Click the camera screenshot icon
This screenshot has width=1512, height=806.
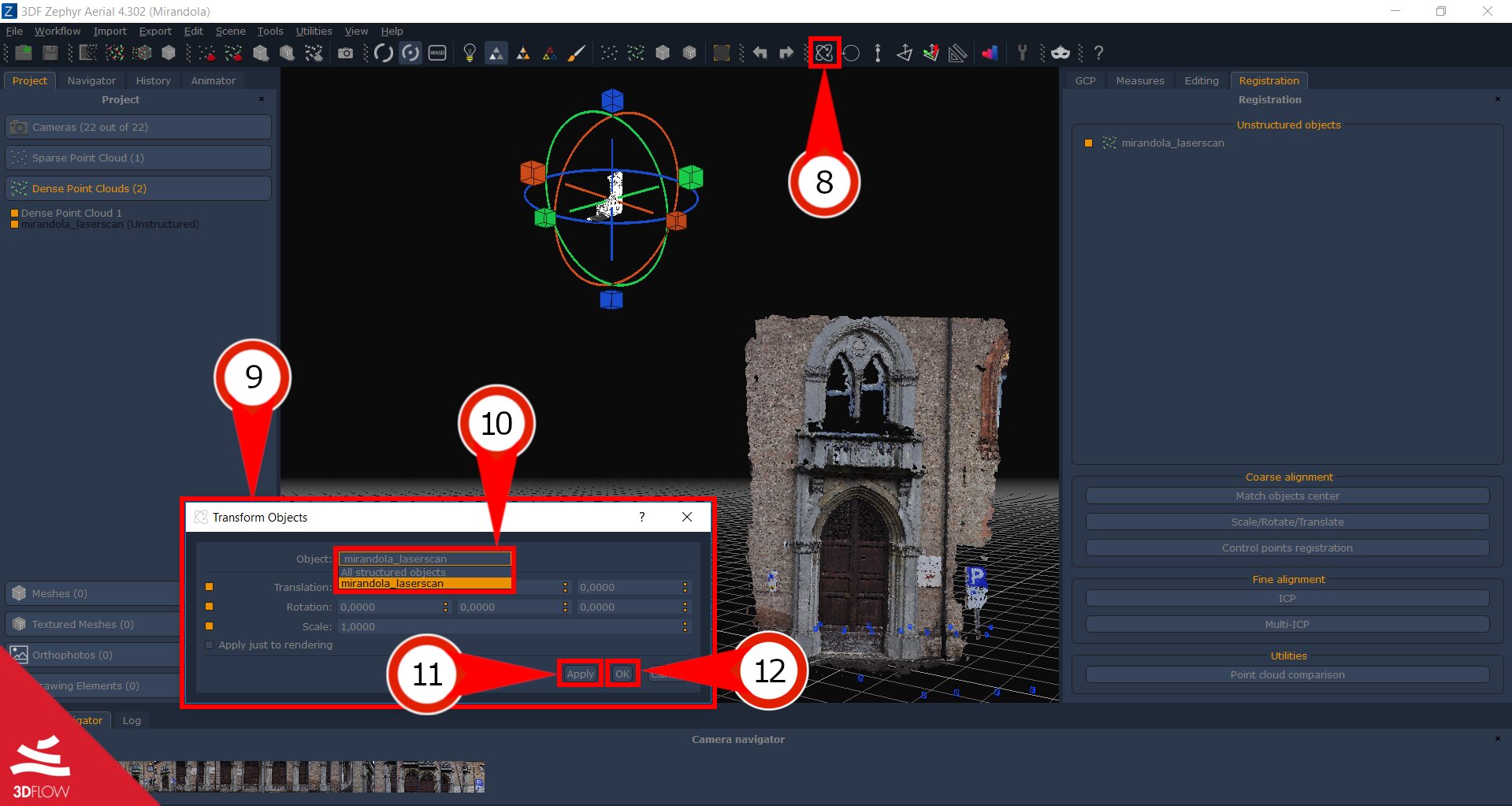pos(346,53)
